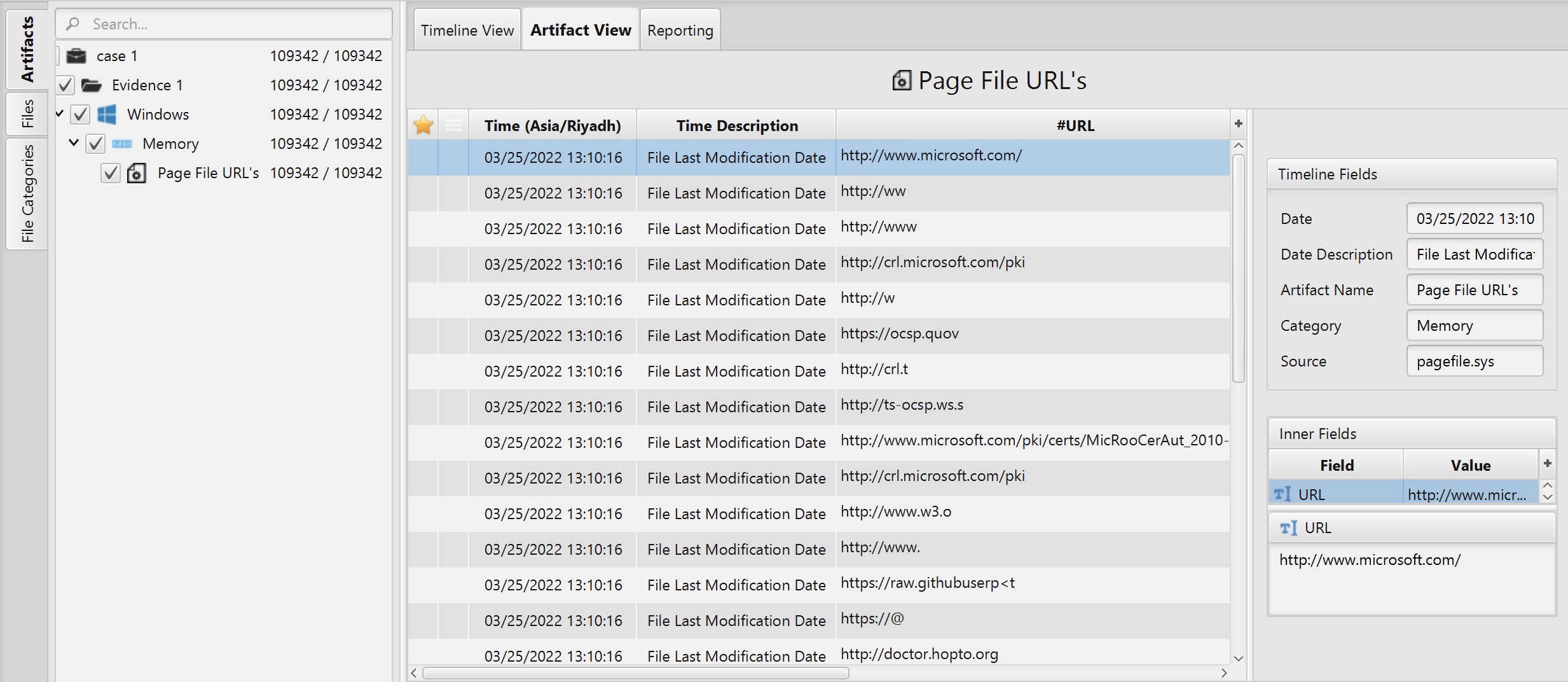Click the list icon beside the star column header
Screen dimensions: 1568x682
(454, 125)
